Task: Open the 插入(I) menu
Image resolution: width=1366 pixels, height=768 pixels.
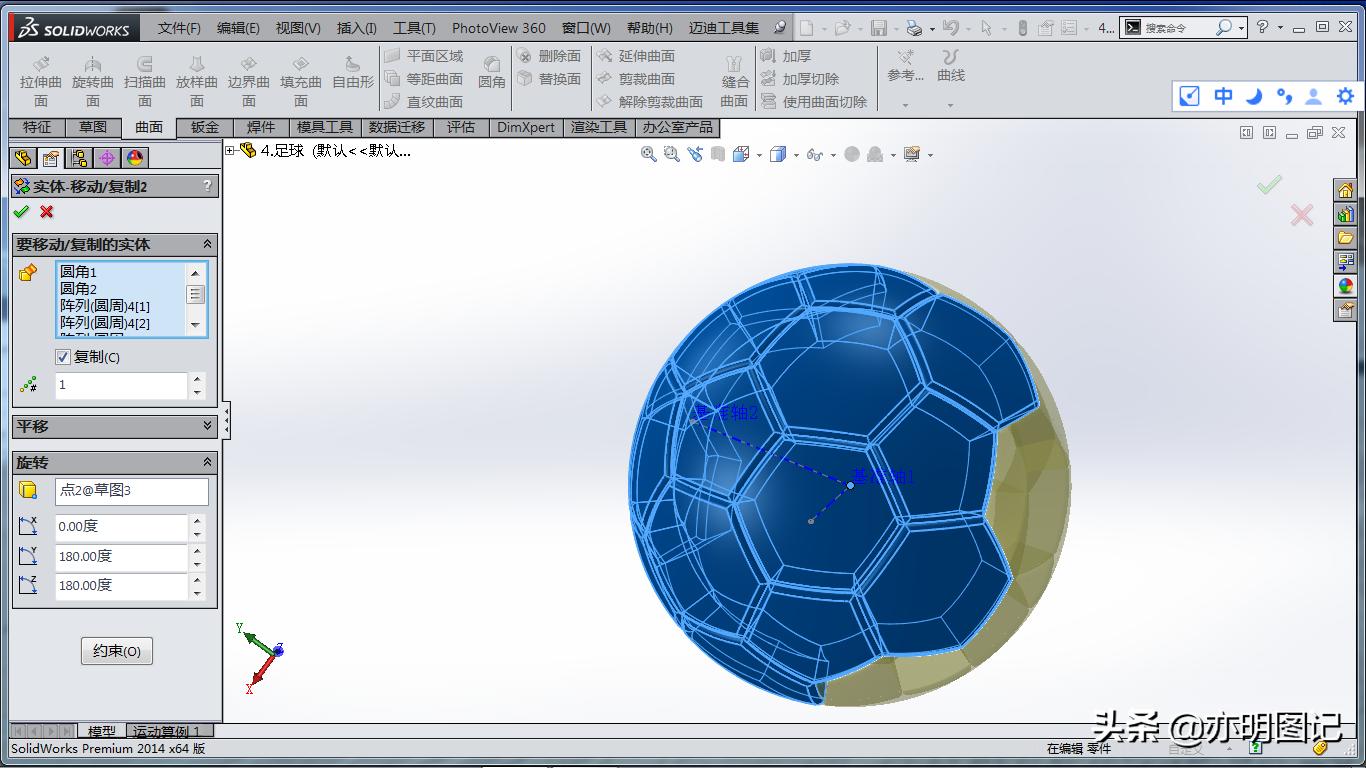Action: coord(356,28)
